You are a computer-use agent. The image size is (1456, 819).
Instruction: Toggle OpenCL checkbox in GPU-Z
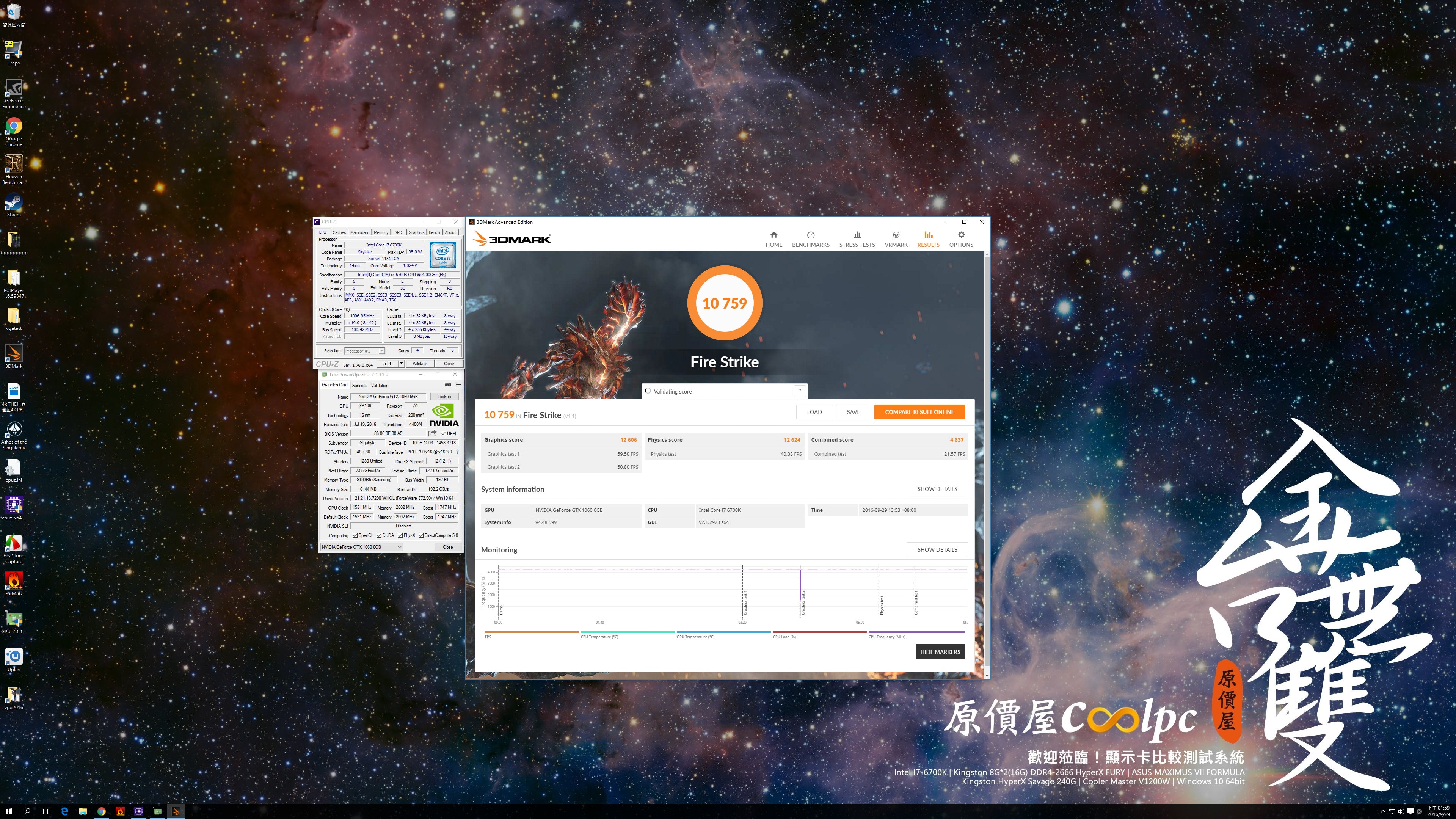[355, 535]
